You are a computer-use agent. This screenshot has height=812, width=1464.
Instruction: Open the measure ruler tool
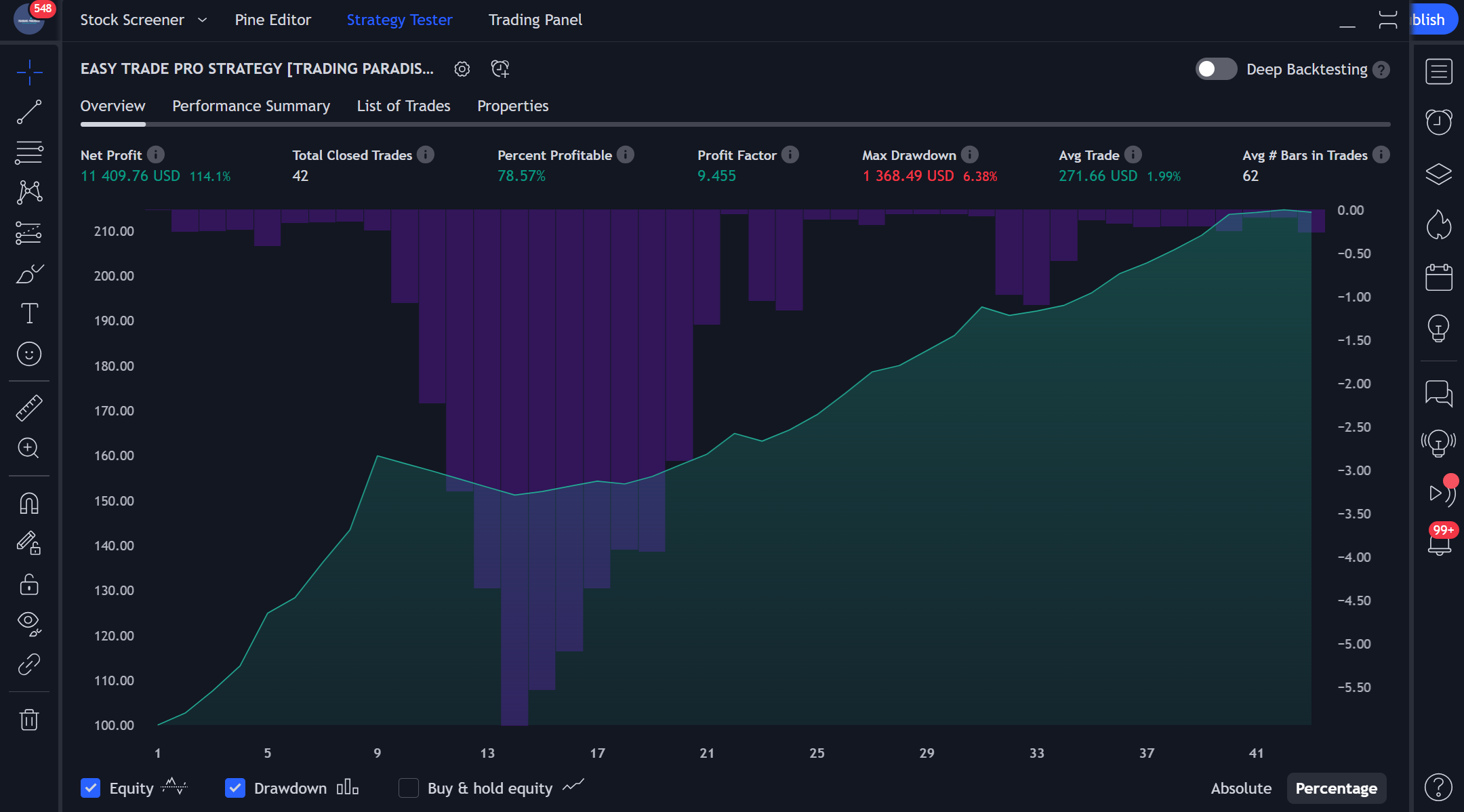(29, 408)
